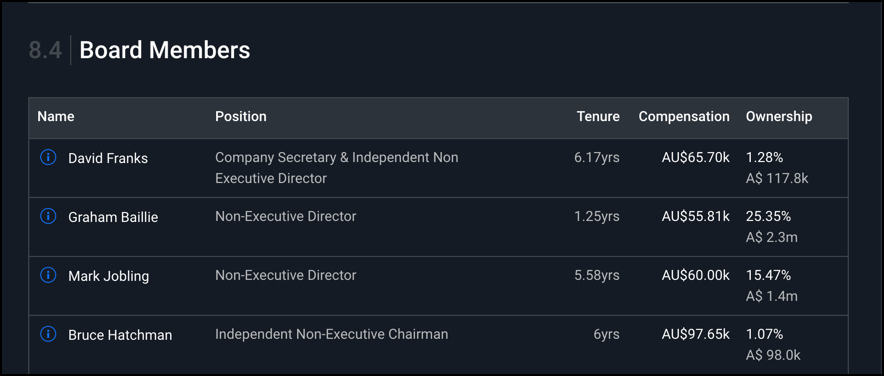The width and height of the screenshot is (884, 376).
Task: Click Bruce Hatchman's A$ 98.0k holding value
Action: point(773,355)
